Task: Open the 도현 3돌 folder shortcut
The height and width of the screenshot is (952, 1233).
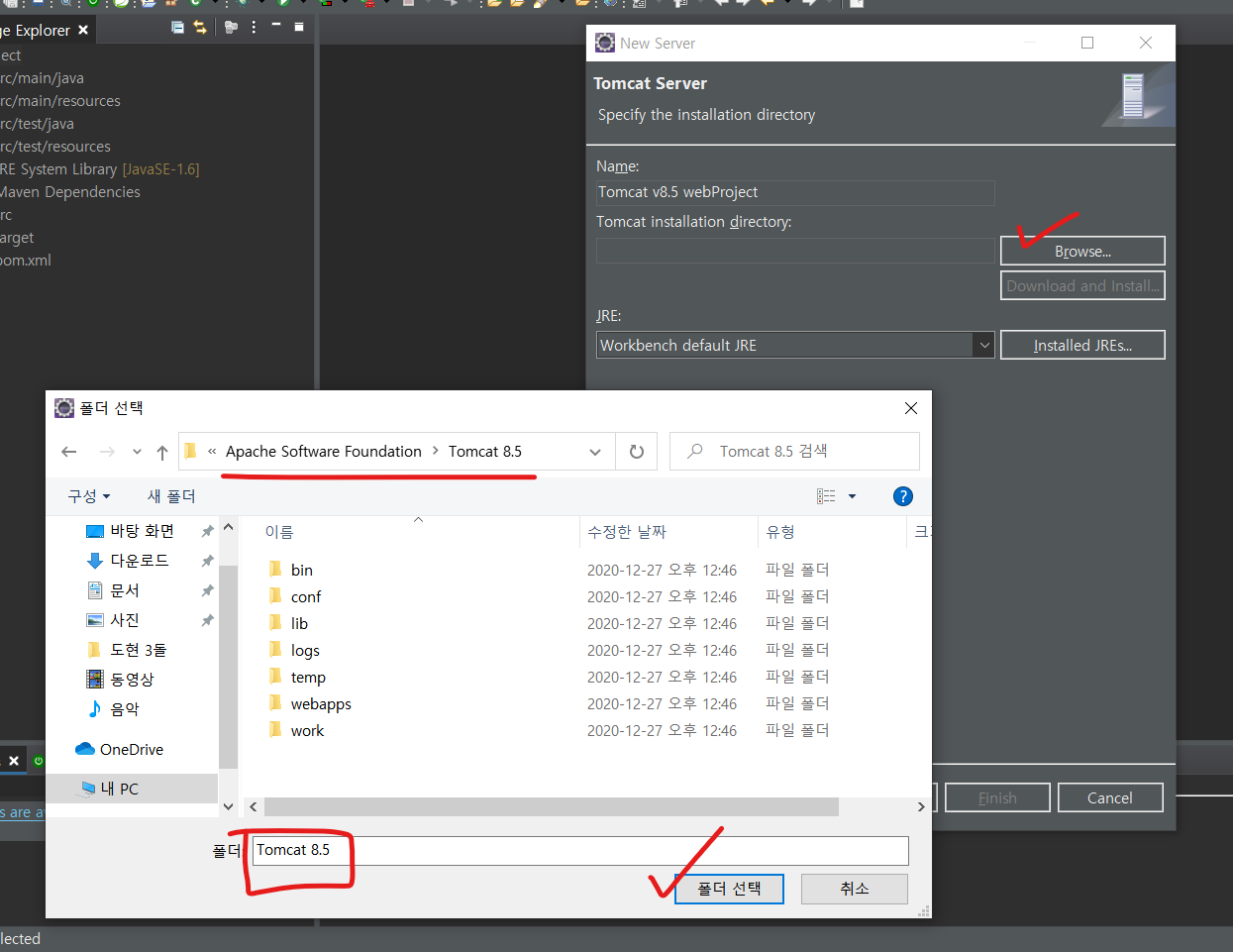Action: [138, 650]
